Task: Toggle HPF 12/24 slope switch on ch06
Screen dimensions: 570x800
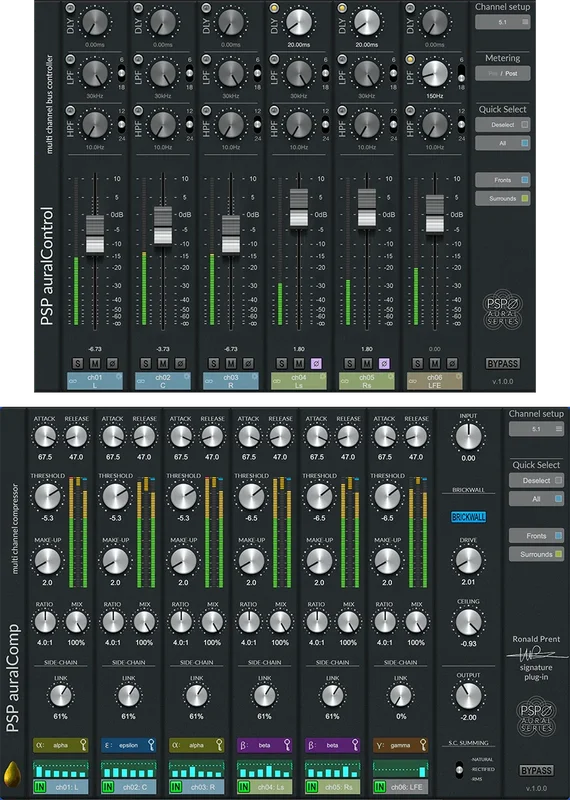Action: coord(461,124)
